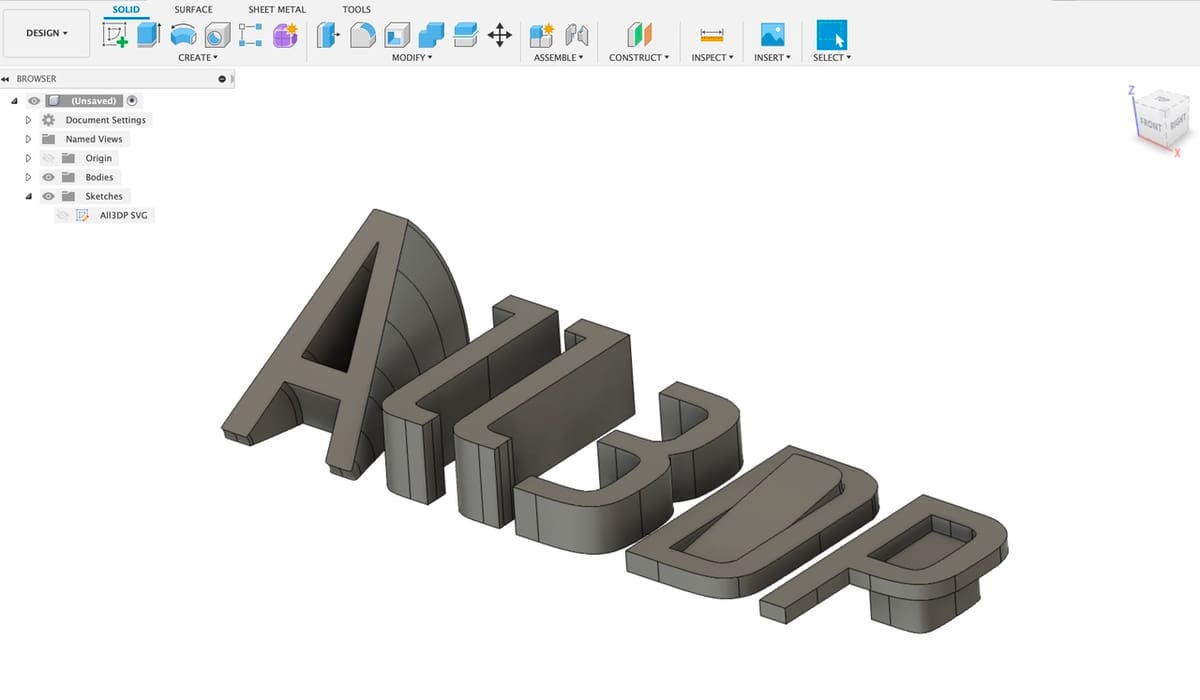Select the Named Views label
This screenshot has width=1200, height=700.
pos(94,139)
